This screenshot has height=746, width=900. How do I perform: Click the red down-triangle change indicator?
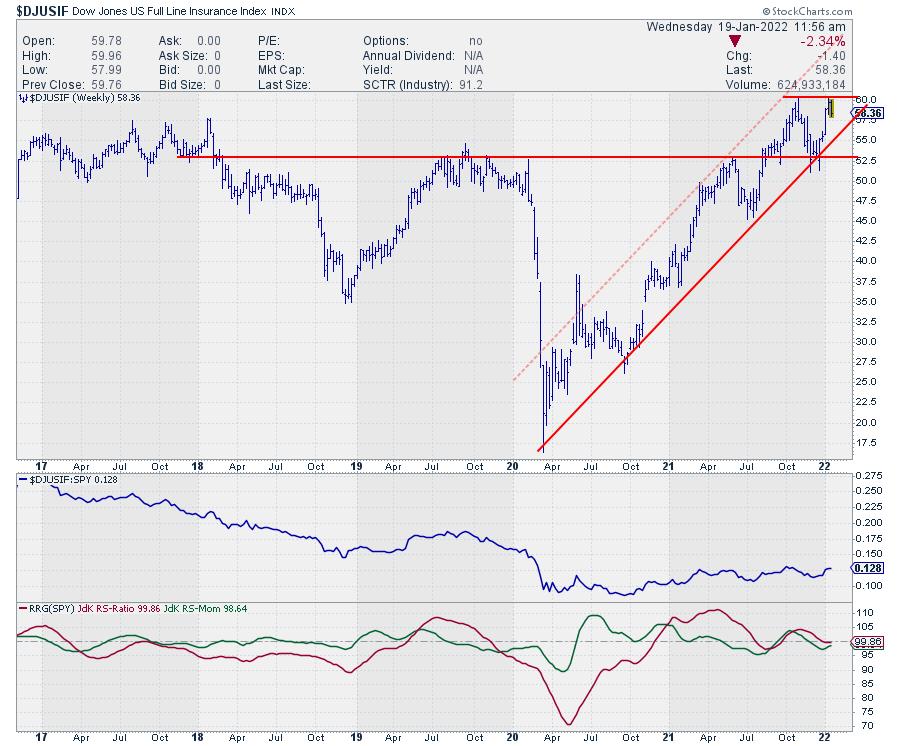point(737,41)
